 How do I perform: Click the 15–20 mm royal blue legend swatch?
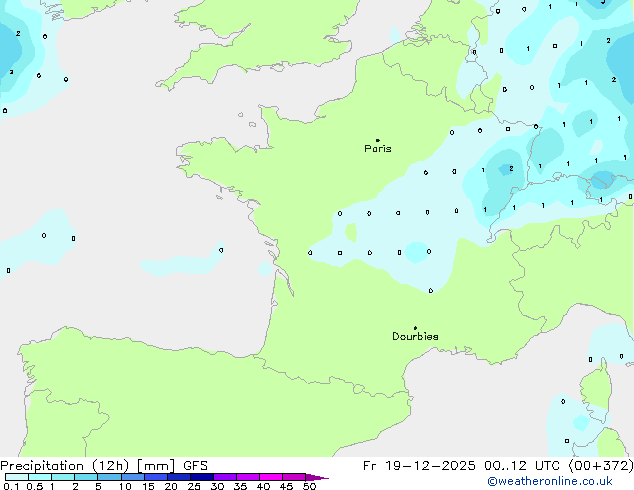[x=156, y=477]
